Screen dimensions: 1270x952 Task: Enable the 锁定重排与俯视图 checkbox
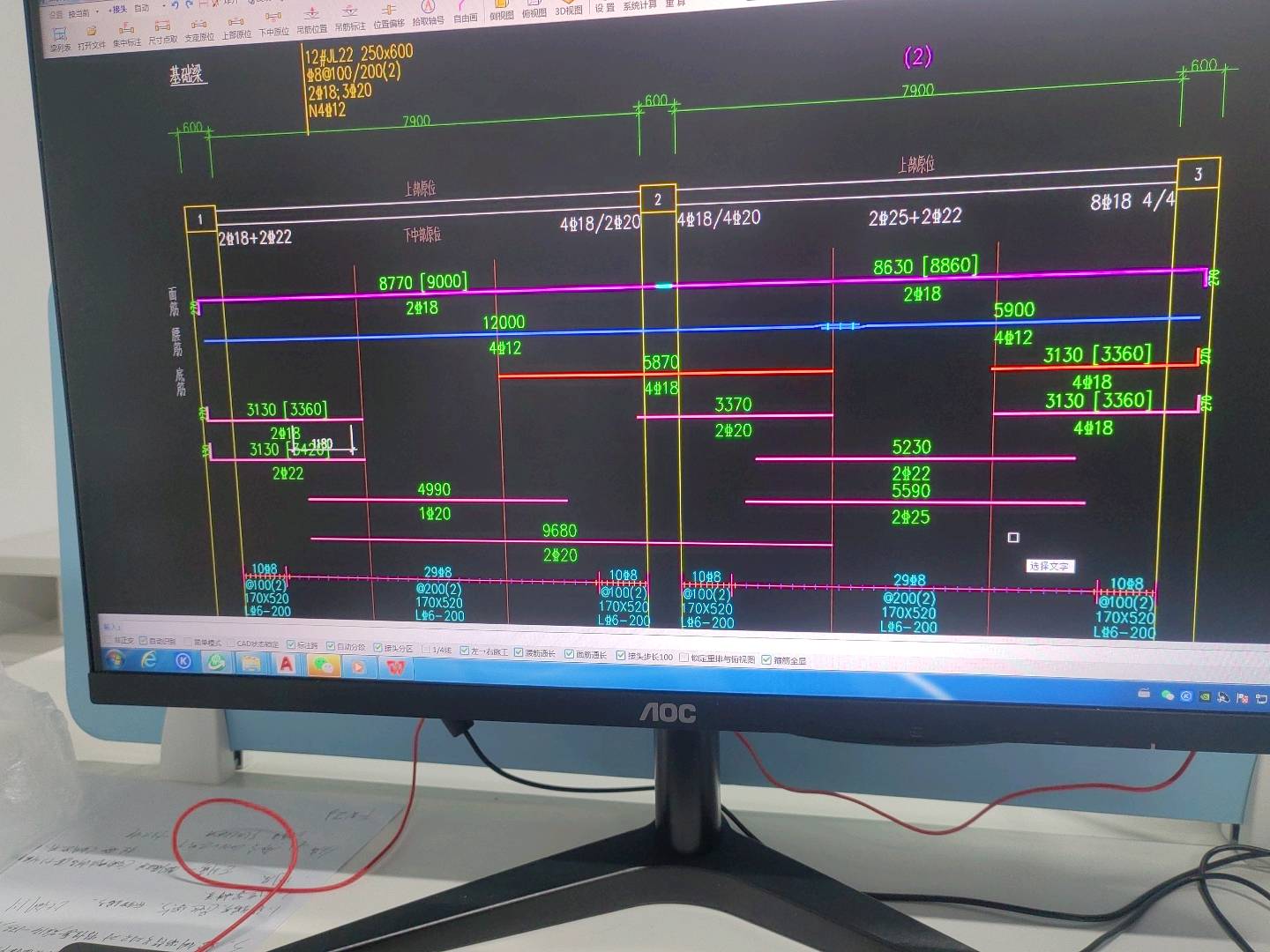684,657
